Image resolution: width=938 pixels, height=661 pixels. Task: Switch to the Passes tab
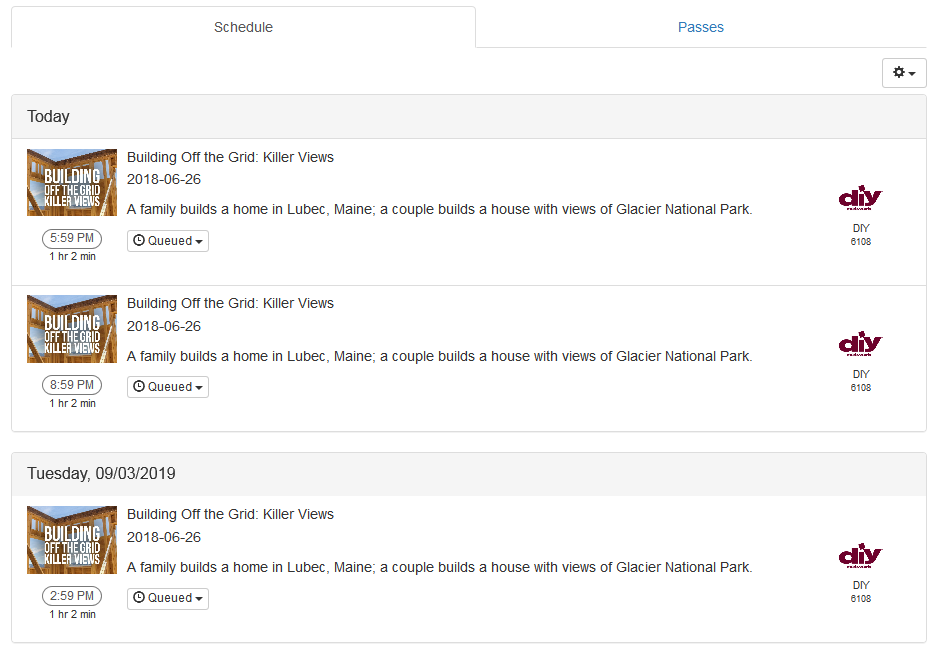pyautogui.click(x=700, y=27)
